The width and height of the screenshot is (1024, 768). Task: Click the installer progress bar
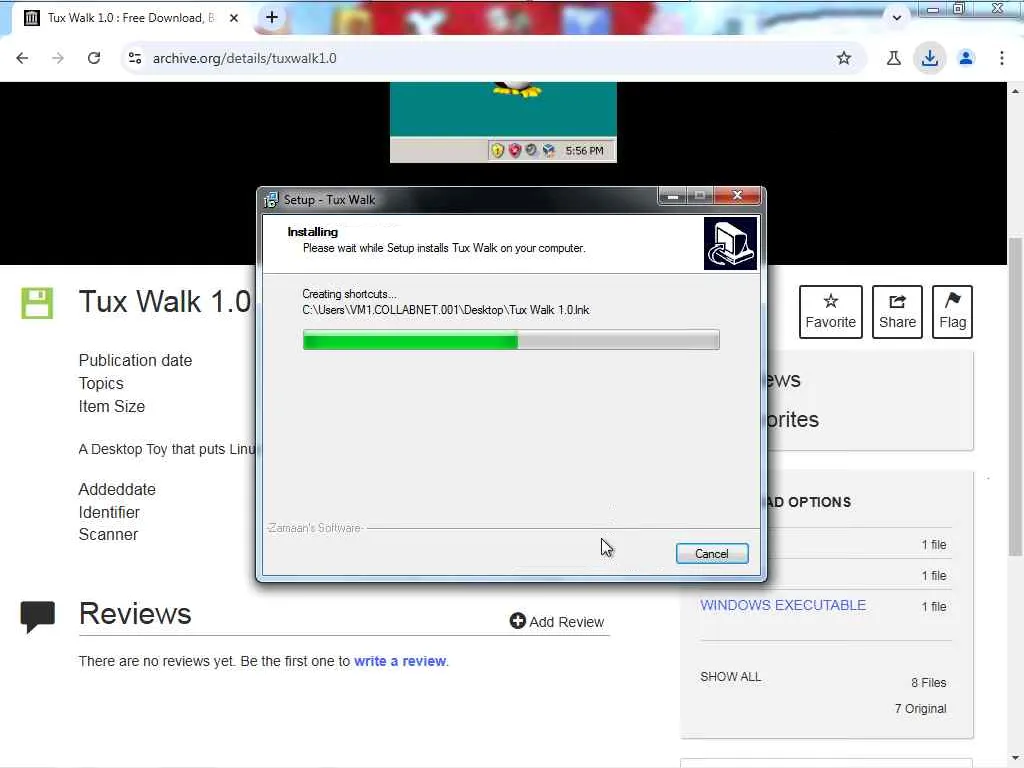[x=511, y=340]
